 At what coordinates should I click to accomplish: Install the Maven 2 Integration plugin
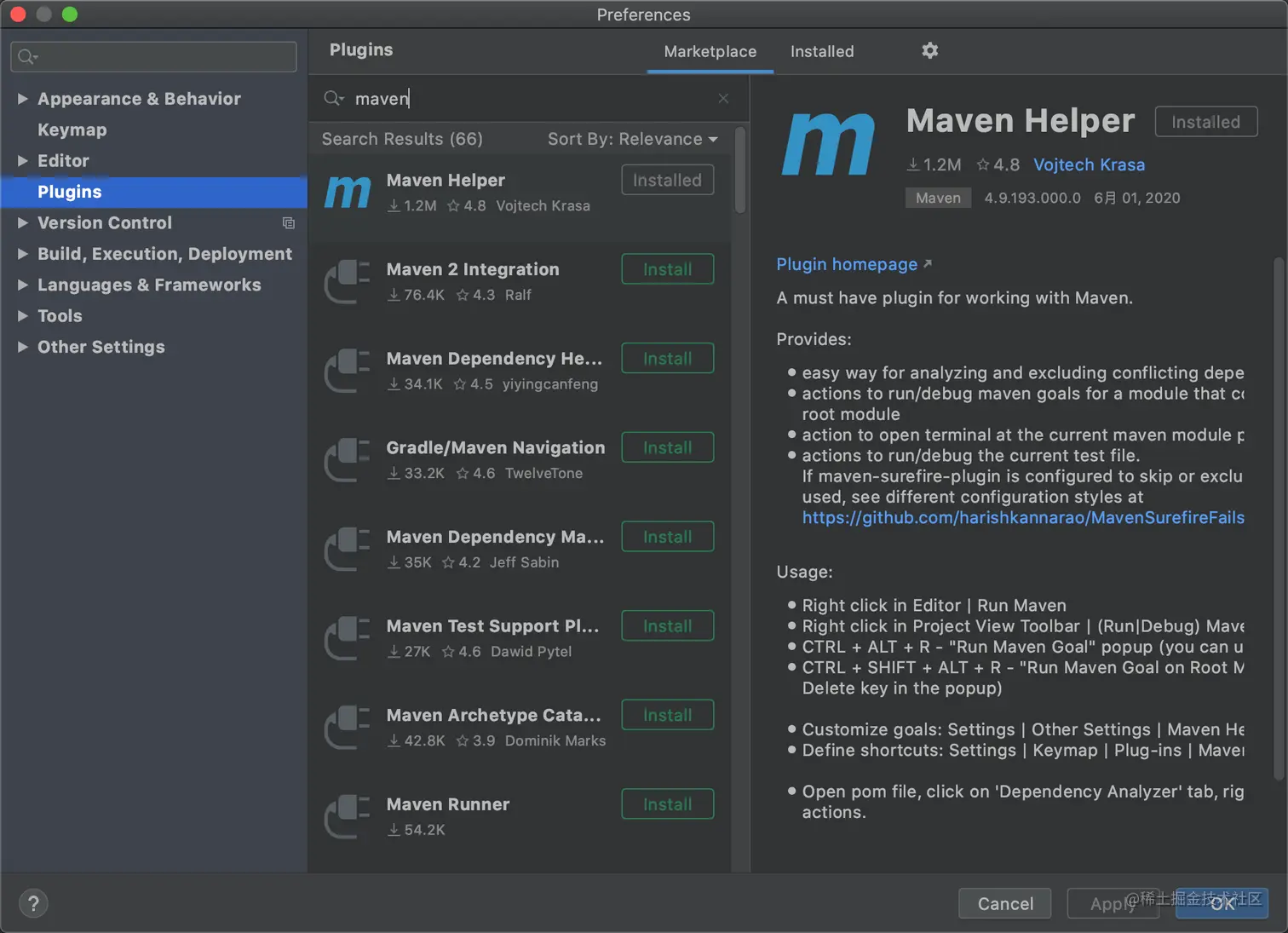coord(668,269)
